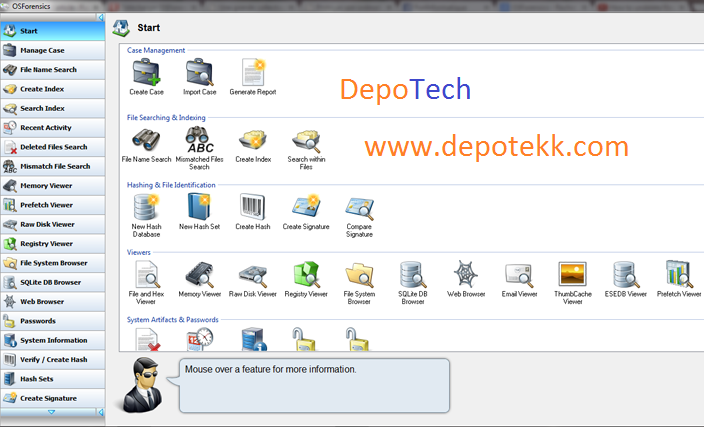
Task: Collapse sidebar using top arrow
Action: pos(101,17)
